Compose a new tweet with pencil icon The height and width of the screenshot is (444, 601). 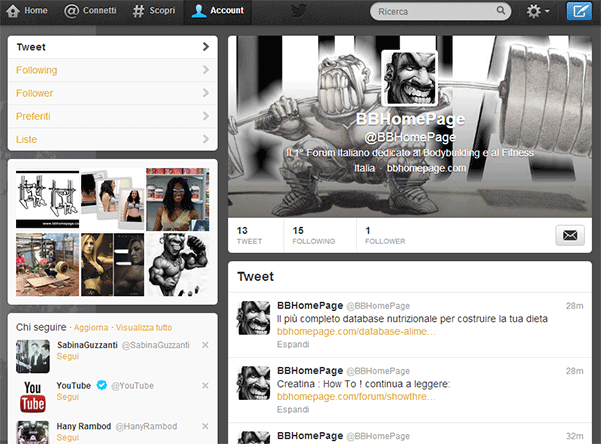click(x=579, y=11)
